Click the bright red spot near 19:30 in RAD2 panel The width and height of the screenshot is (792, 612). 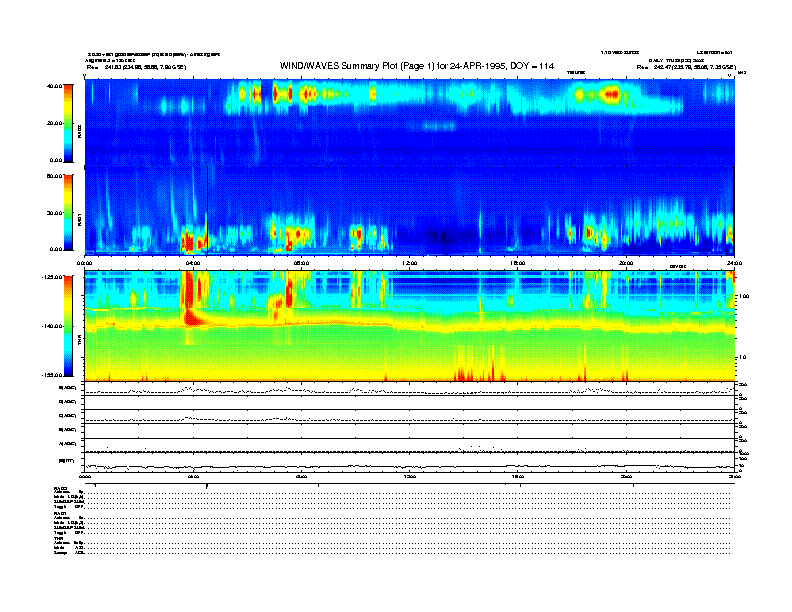[x=612, y=94]
